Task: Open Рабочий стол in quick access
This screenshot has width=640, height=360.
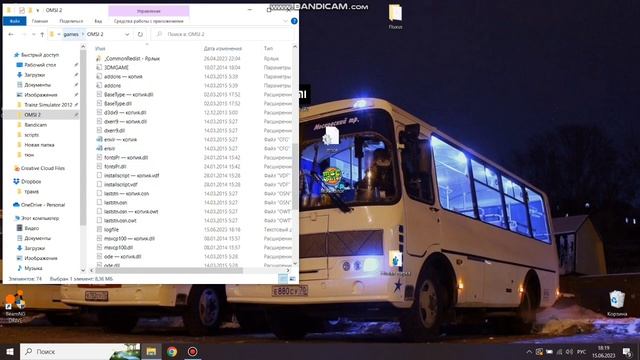Action: (40, 65)
